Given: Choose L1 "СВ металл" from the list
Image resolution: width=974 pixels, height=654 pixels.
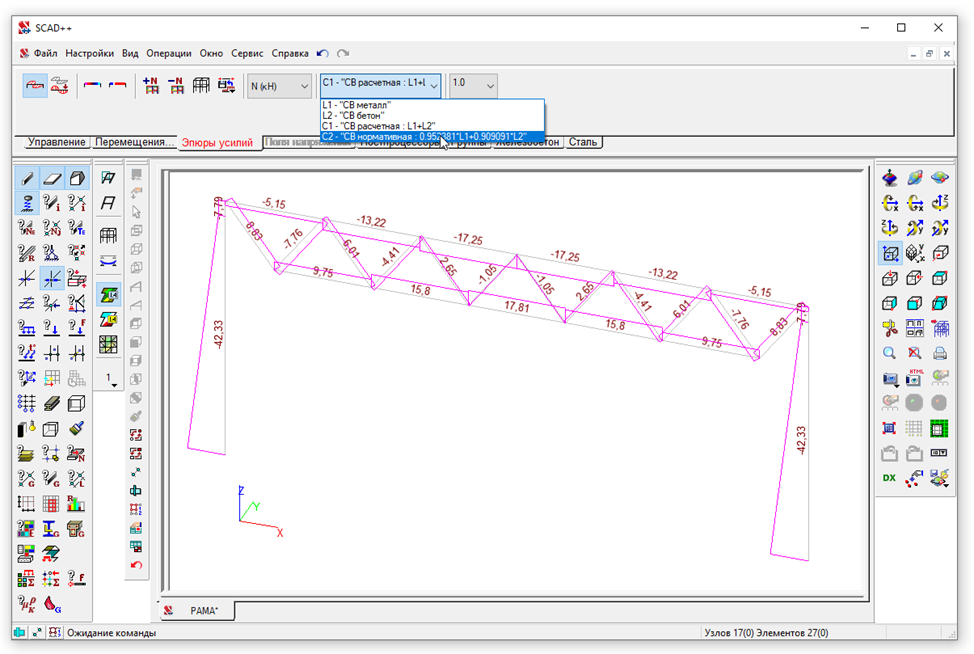Looking at the screenshot, I should (432, 105).
